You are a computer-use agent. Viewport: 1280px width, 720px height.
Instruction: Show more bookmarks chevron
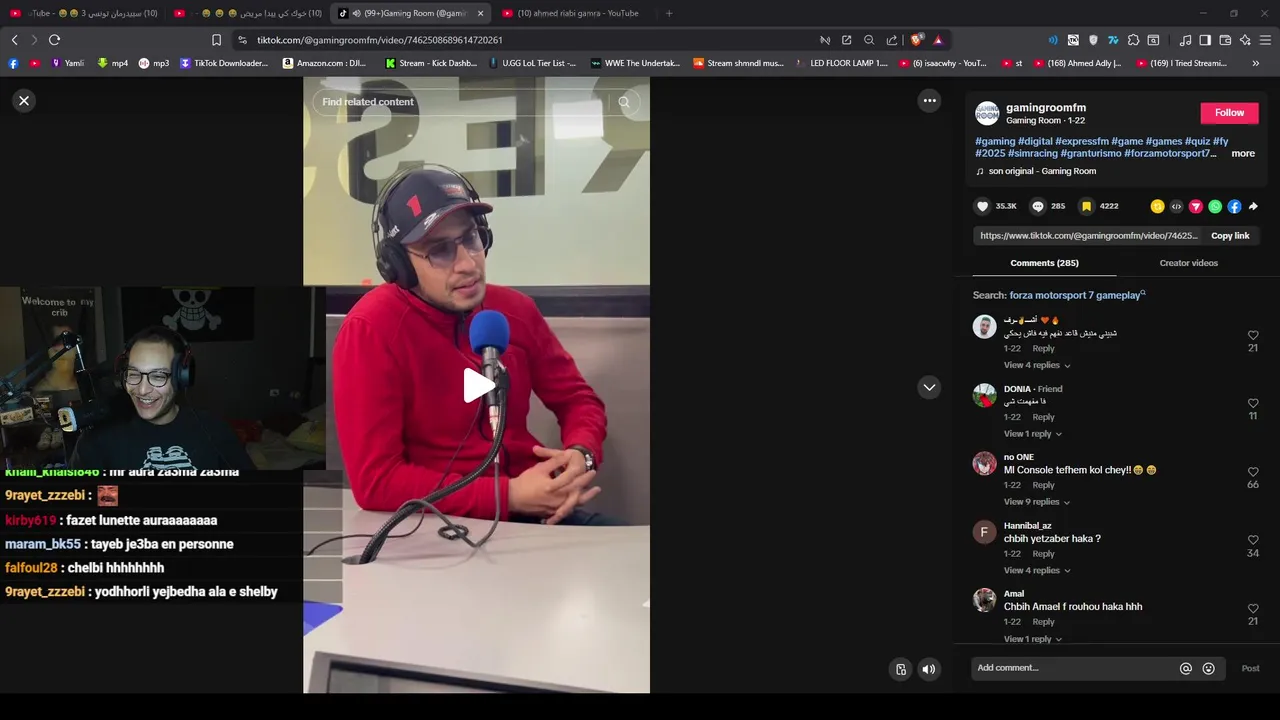(1255, 63)
